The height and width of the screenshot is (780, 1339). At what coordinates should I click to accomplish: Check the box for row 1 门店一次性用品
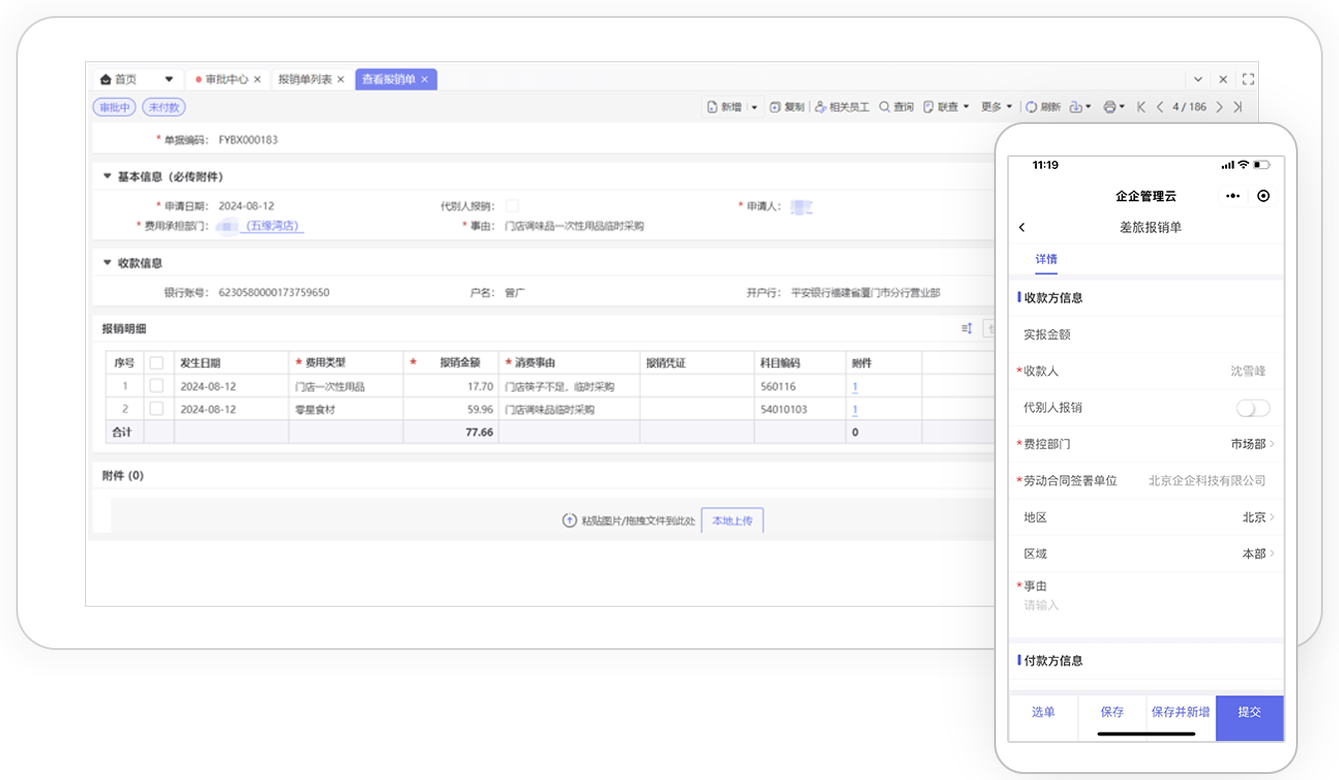pyautogui.click(x=156, y=386)
